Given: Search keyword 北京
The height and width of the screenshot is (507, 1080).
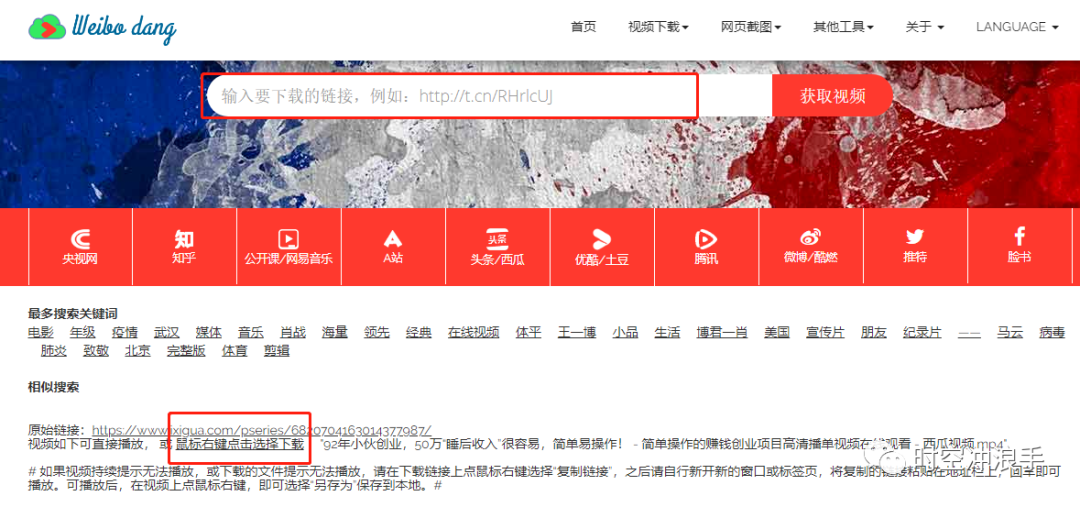Looking at the screenshot, I should tap(138, 351).
